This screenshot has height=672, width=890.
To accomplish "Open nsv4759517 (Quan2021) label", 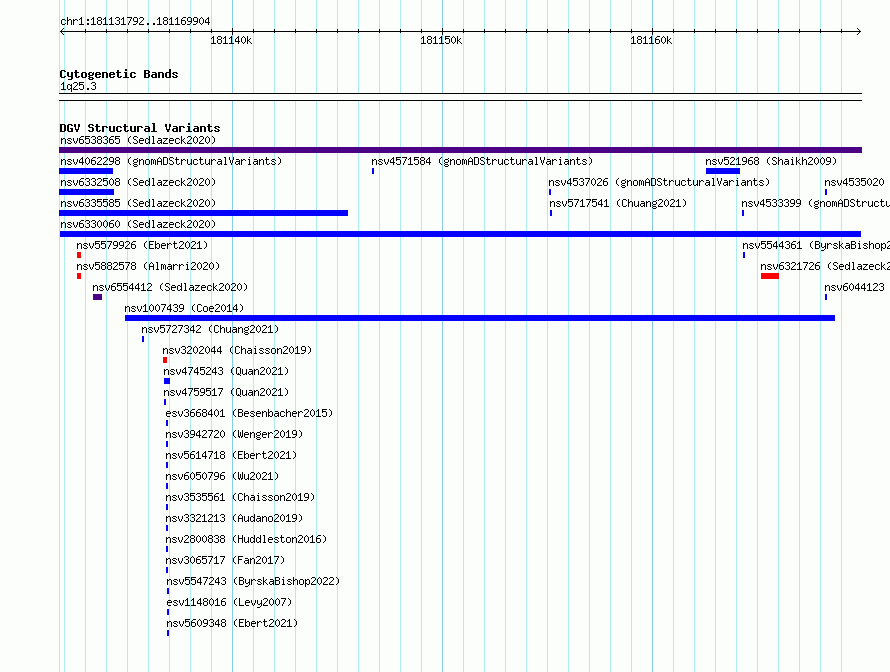I will click(x=226, y=392).
